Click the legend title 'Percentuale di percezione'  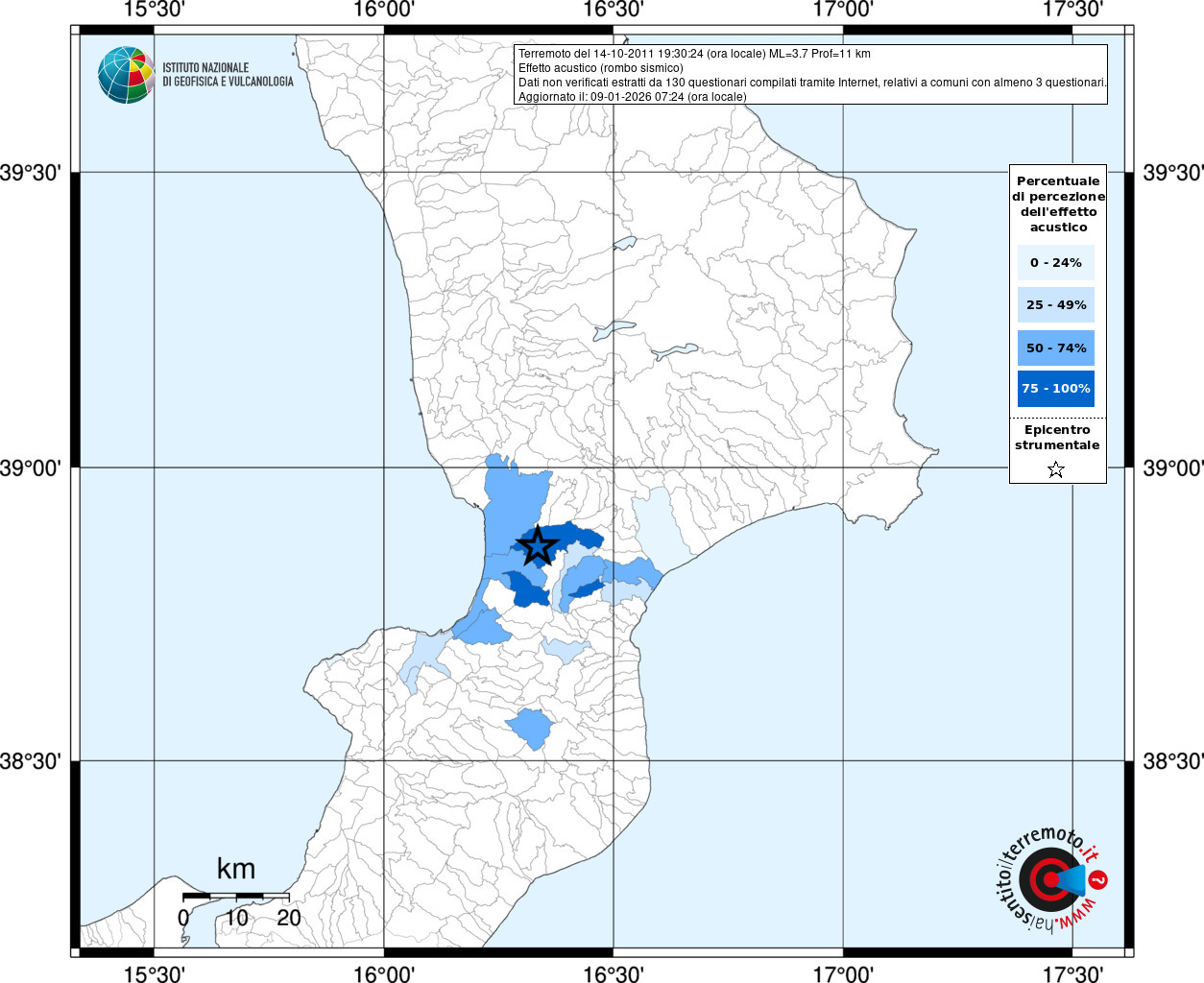1058,204
